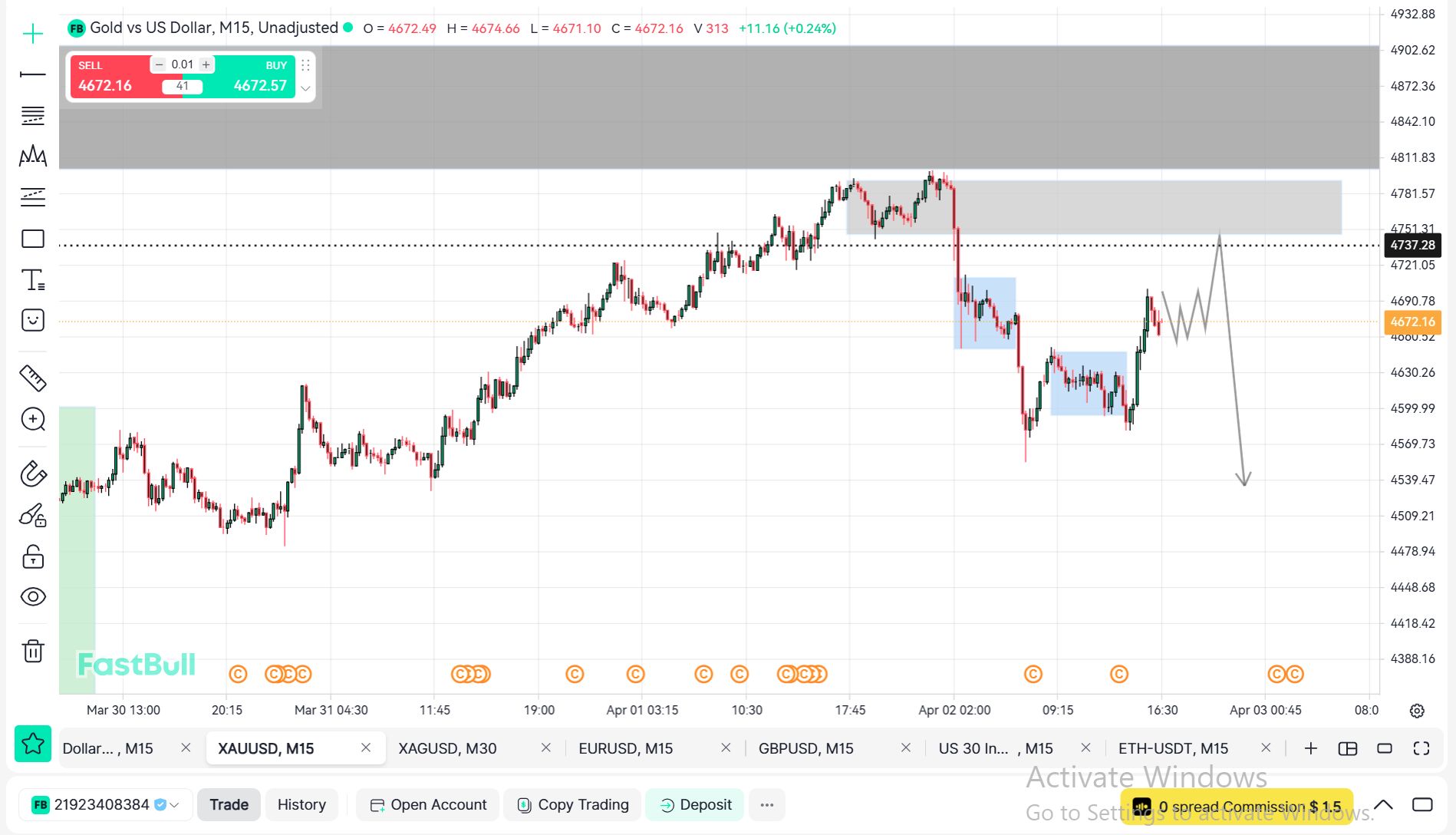Activate the zoom in tool
This screenshot has height=835, width=1456.
(x=33, y=419)
